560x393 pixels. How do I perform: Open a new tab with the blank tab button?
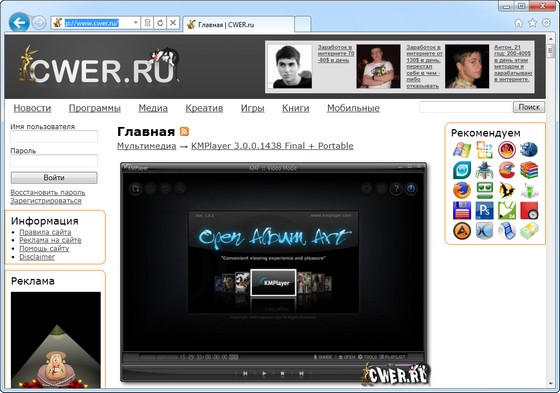pyautogui.click(x=302, y=25)
